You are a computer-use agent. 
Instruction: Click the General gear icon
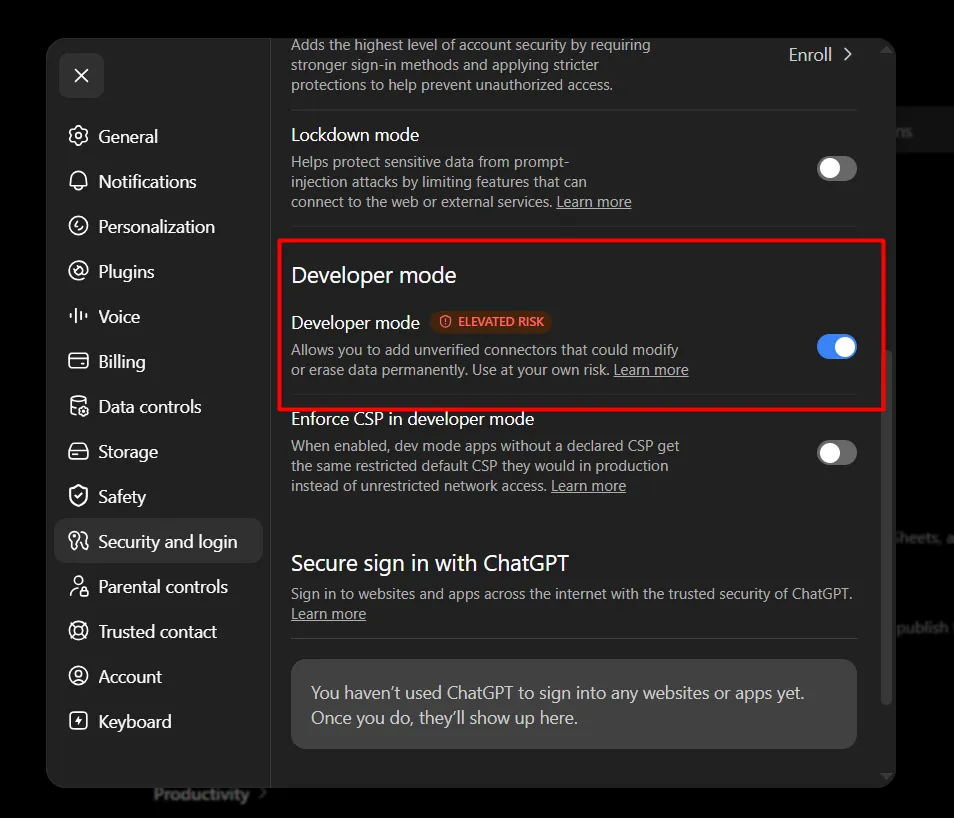tap(78, 136)
